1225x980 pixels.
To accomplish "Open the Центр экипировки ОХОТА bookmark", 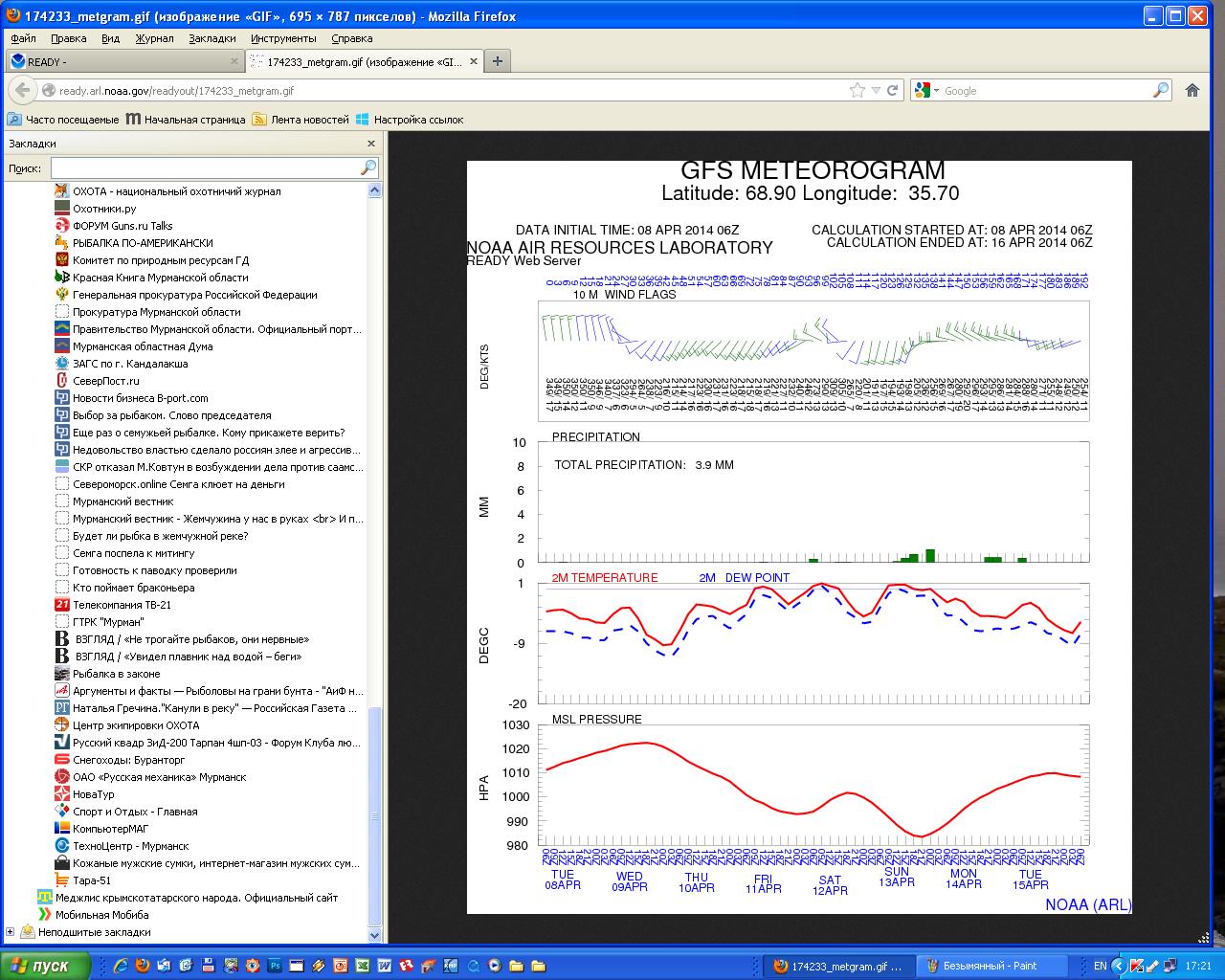I will point(136,725).
